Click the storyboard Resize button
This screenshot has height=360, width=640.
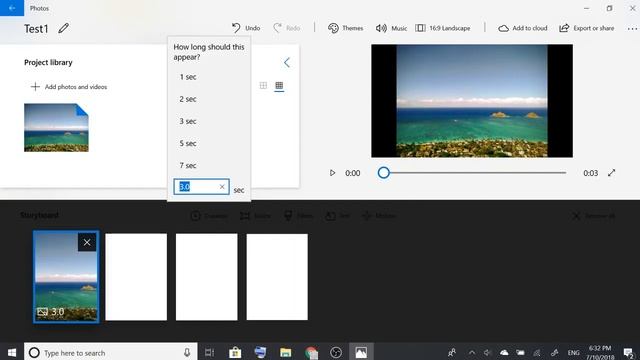255,216
